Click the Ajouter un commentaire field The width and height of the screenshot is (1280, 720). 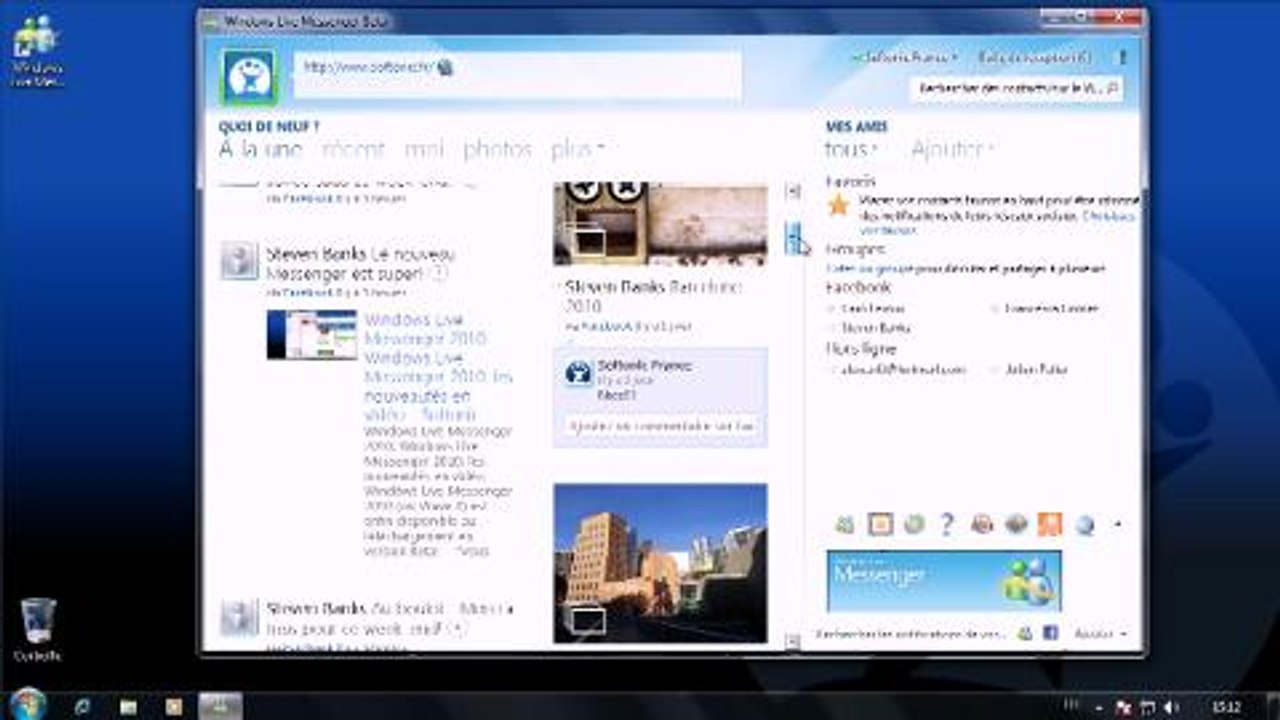(x=660, y=427)
